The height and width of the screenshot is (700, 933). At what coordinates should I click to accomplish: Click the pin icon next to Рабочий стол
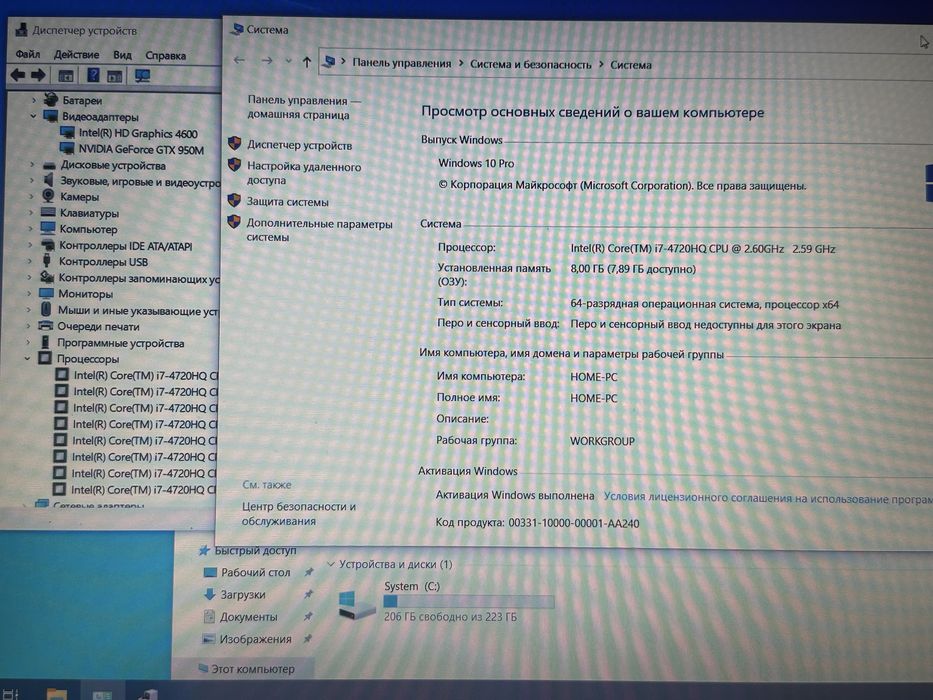pos(308,572)
